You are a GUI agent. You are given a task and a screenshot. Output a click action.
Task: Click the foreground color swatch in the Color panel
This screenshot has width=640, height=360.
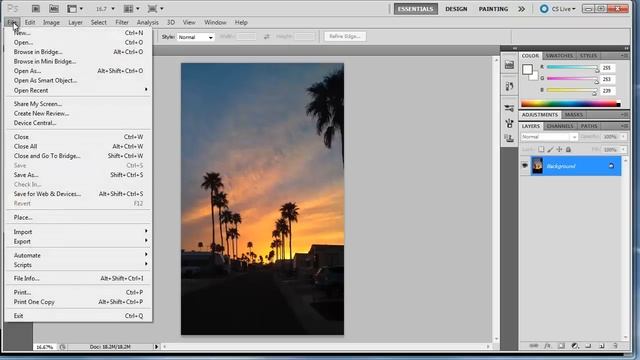tap(527, 69)
